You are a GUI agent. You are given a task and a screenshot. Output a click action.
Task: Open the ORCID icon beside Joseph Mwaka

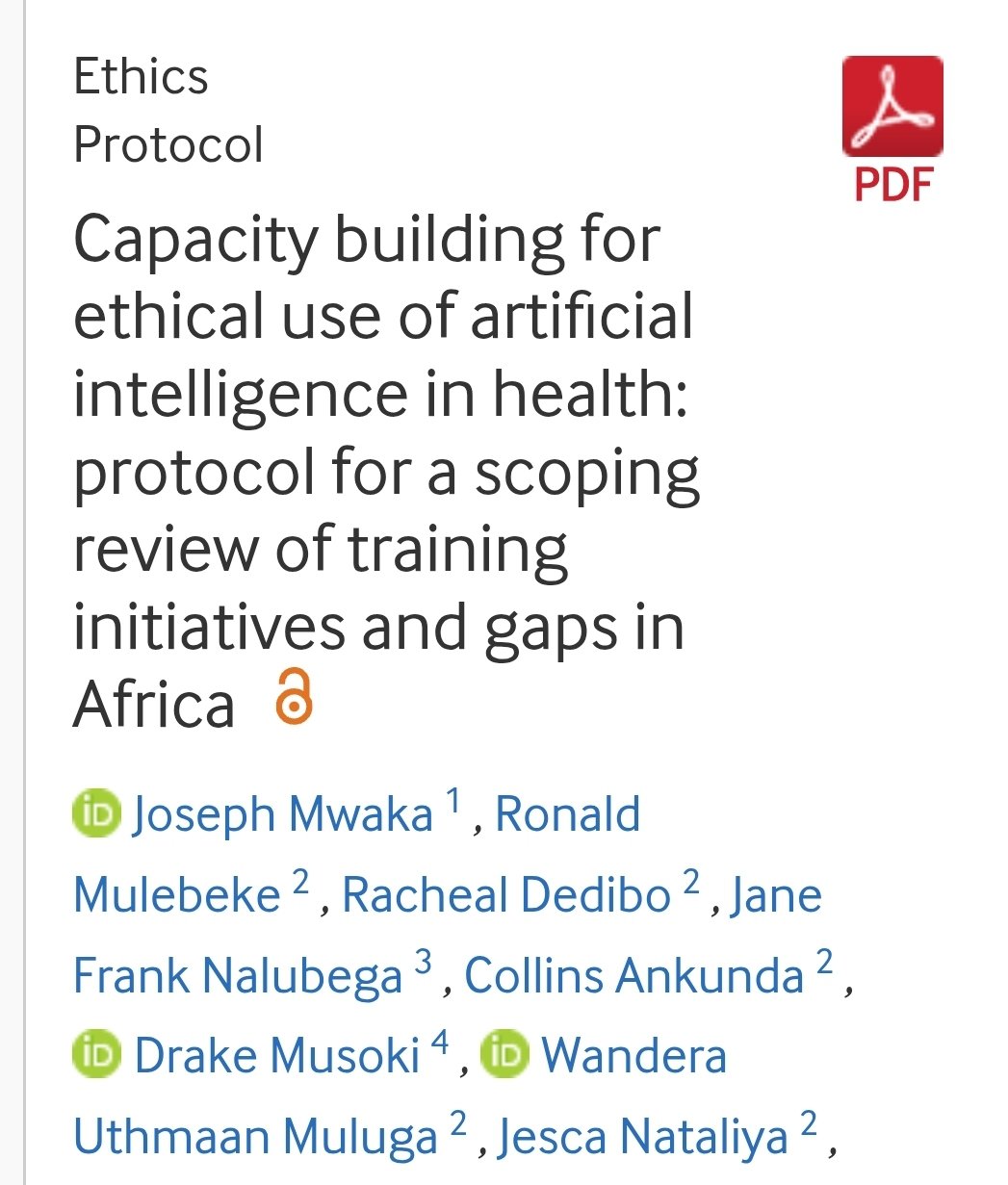[x=96, y=814]
